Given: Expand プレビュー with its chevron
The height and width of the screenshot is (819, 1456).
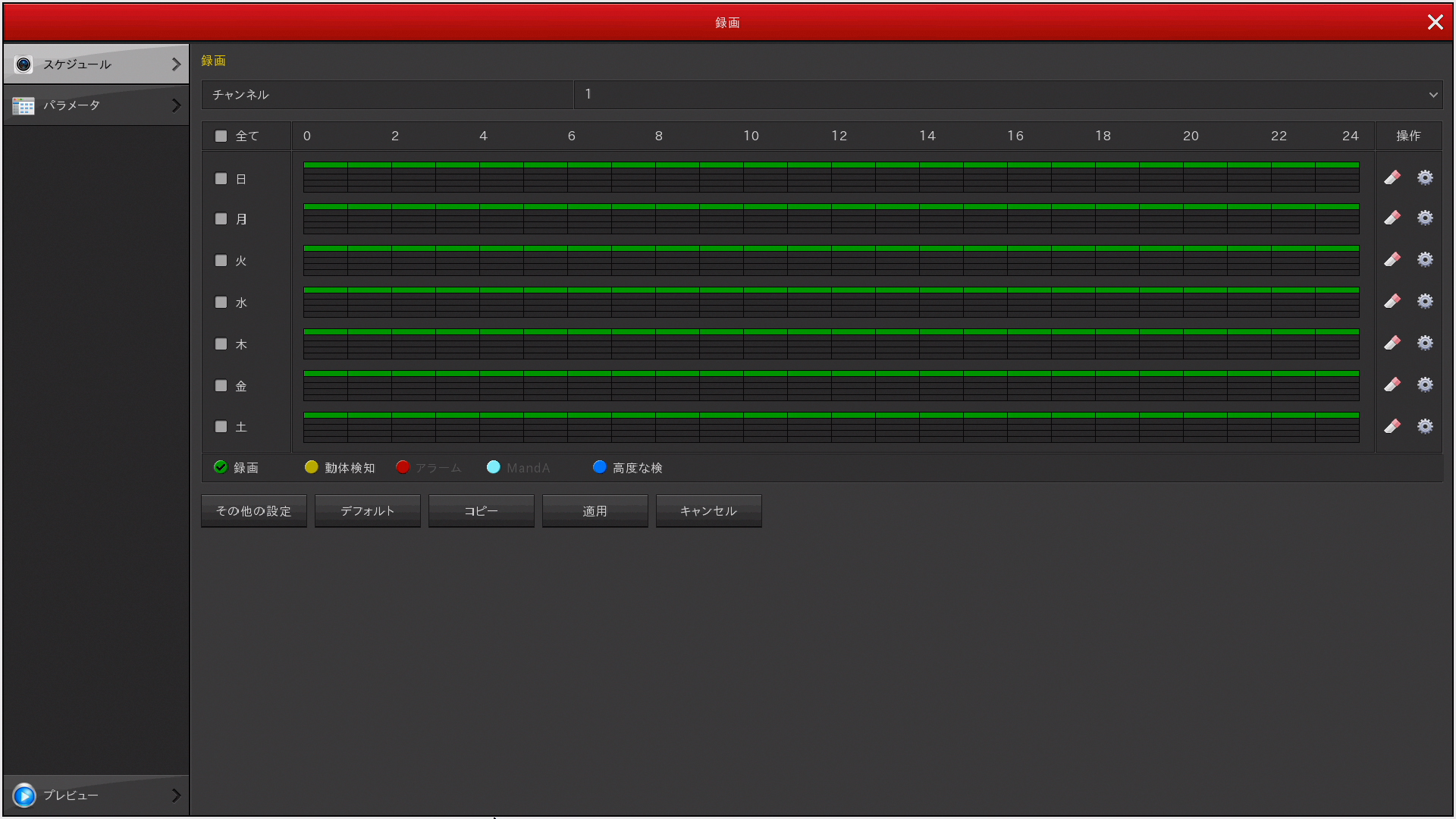Looking at the screenshot, I should click(176, 795).
